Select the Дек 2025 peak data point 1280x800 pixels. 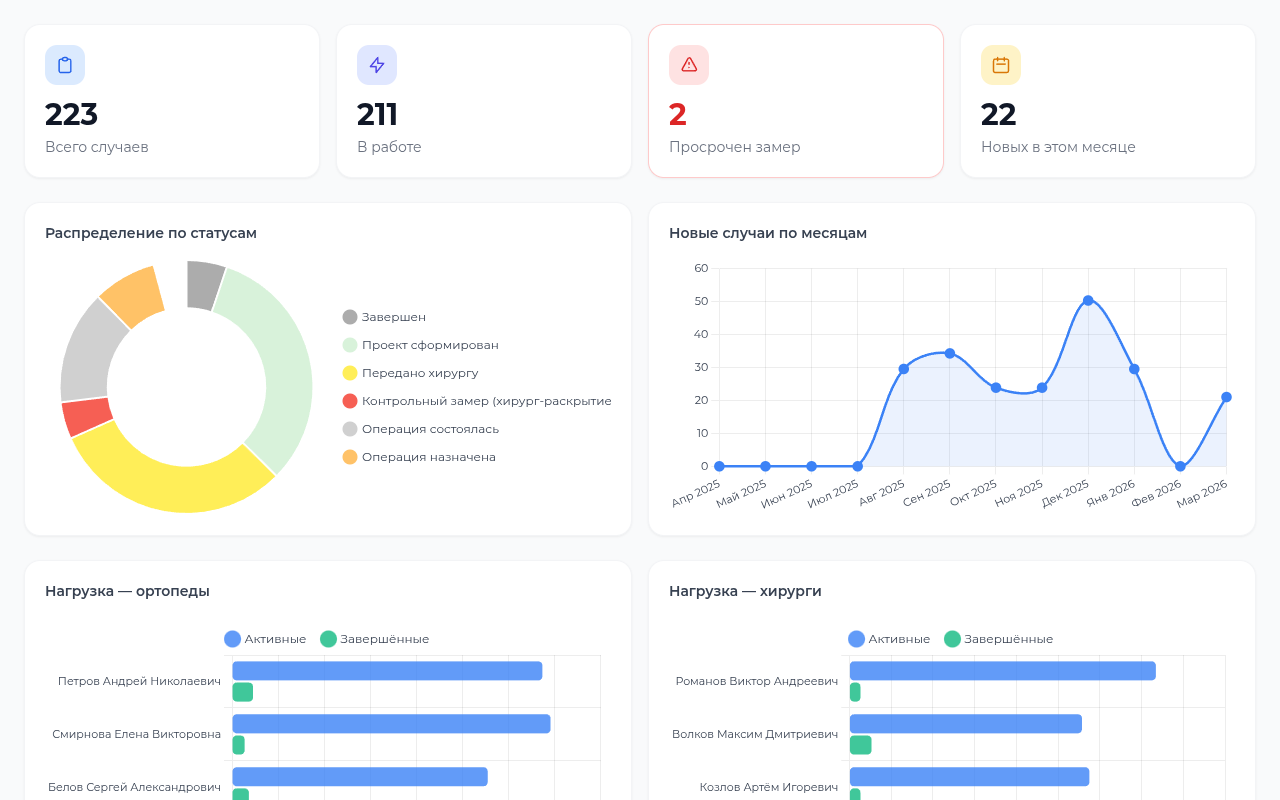(x=1088, y=301)
